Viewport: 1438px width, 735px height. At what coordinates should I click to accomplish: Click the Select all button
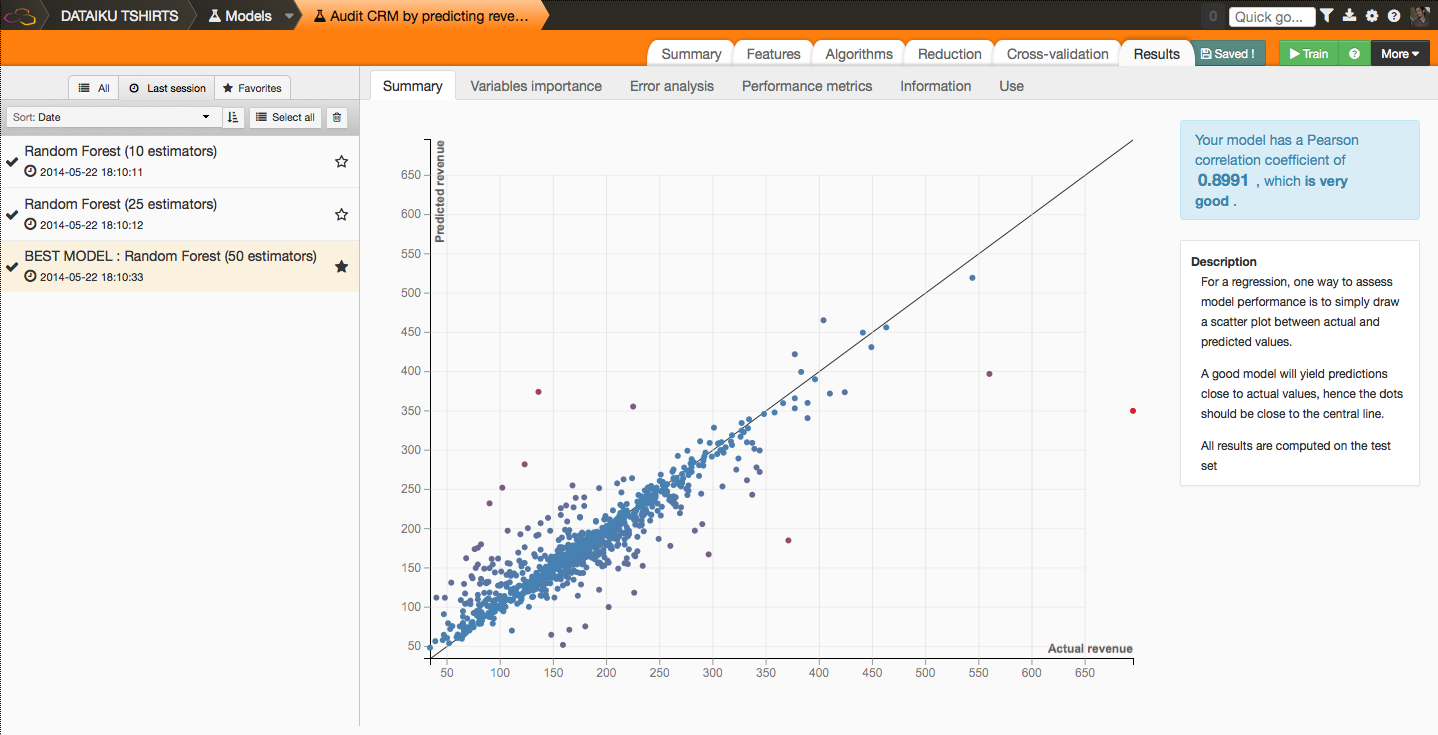click(x=285, y=117)
